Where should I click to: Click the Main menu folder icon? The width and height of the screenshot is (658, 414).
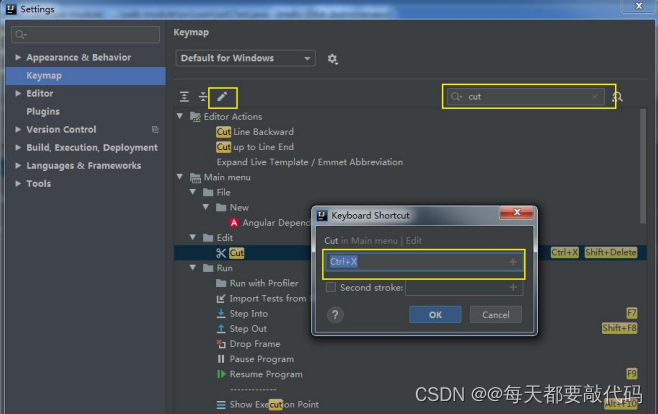click(x=195, y=177)
